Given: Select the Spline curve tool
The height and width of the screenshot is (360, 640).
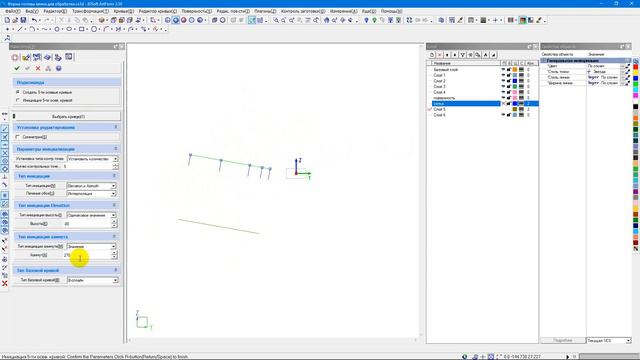Looking at the screenshot, I should coord(44,29).
